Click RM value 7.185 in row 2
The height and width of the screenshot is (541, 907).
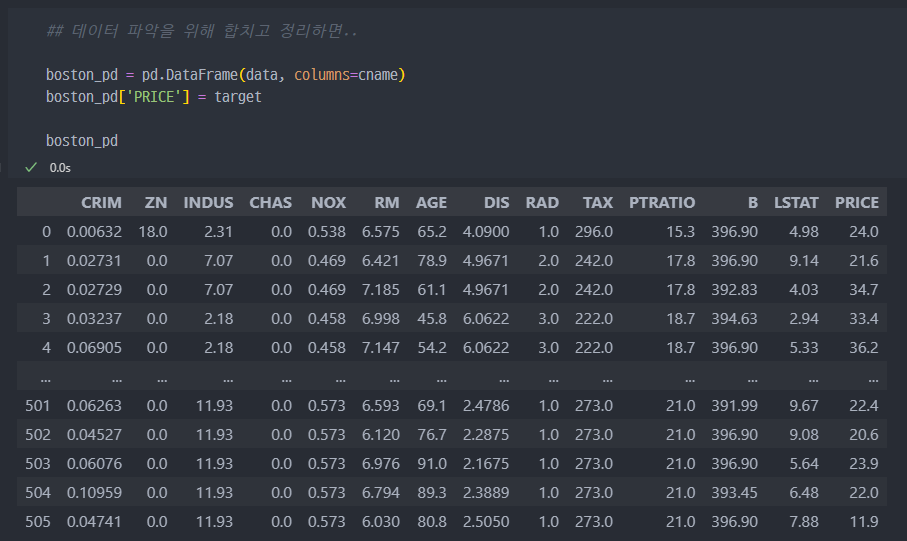(381, 289)
